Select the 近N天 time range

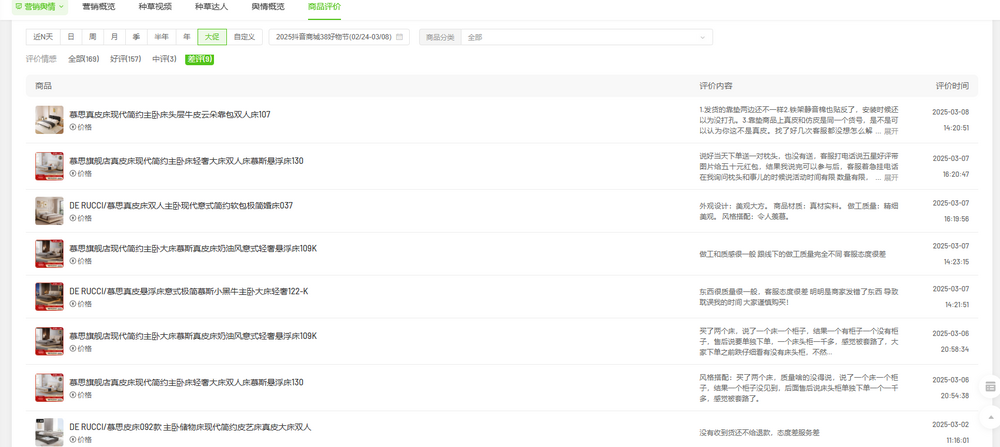(x=43, y=37)
